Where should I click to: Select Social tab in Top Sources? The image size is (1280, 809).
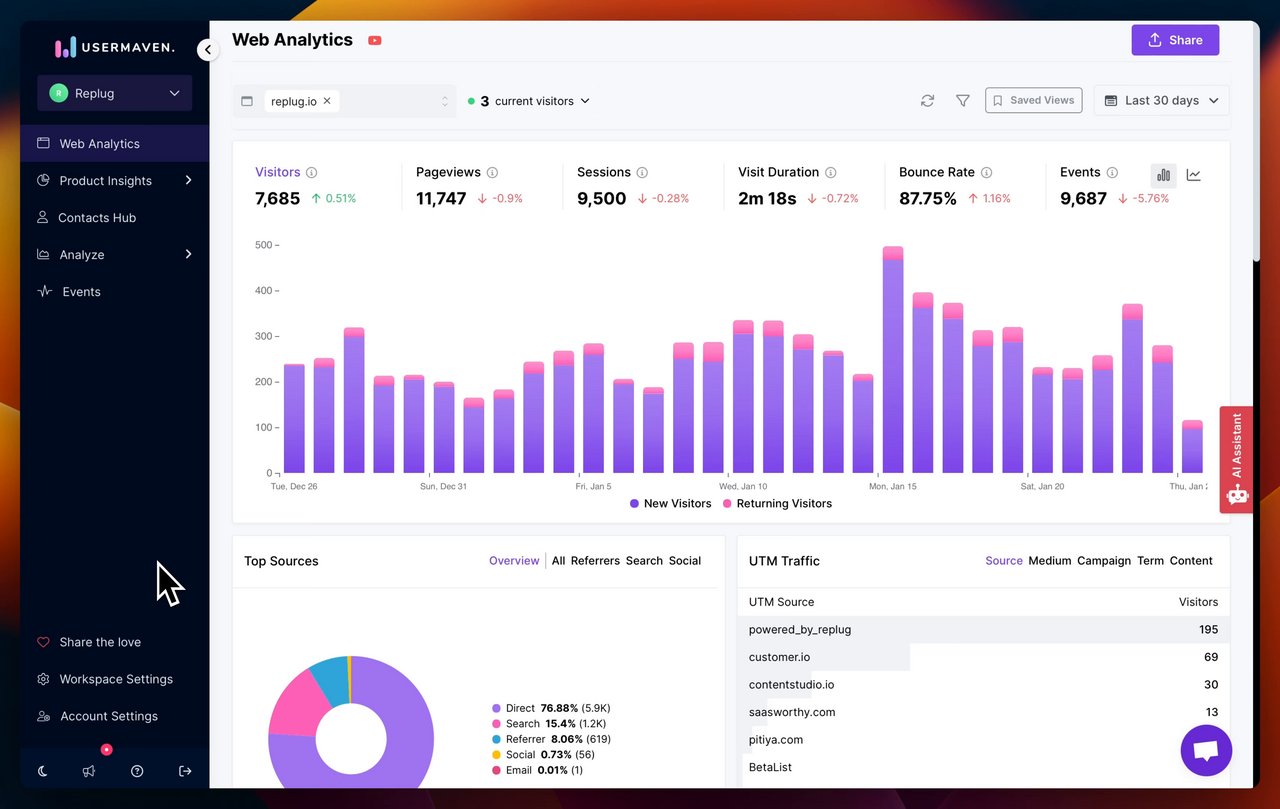coord(685,561)
